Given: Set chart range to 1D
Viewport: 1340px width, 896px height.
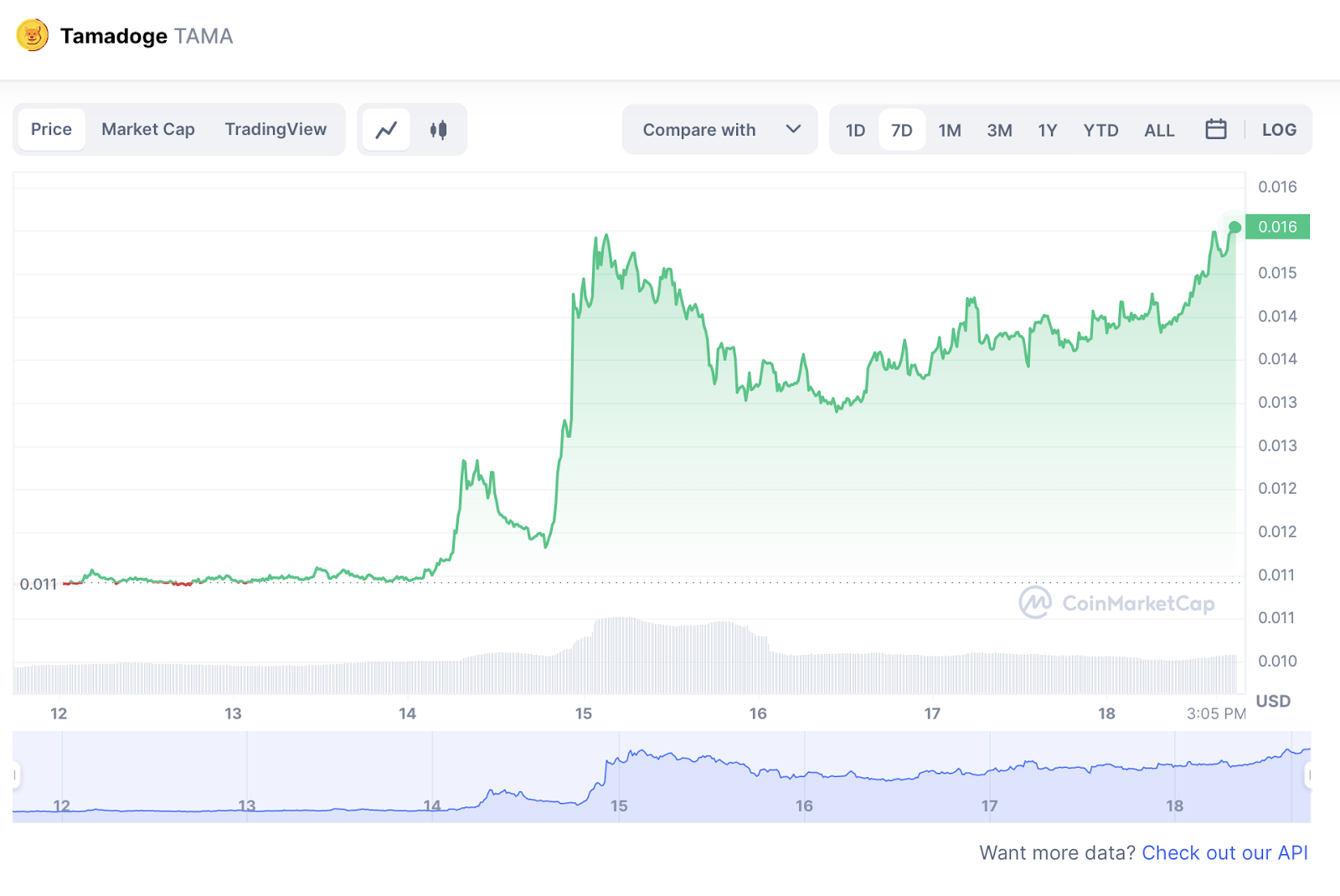Looking at the screenshot, I should (x=855, y=130).
